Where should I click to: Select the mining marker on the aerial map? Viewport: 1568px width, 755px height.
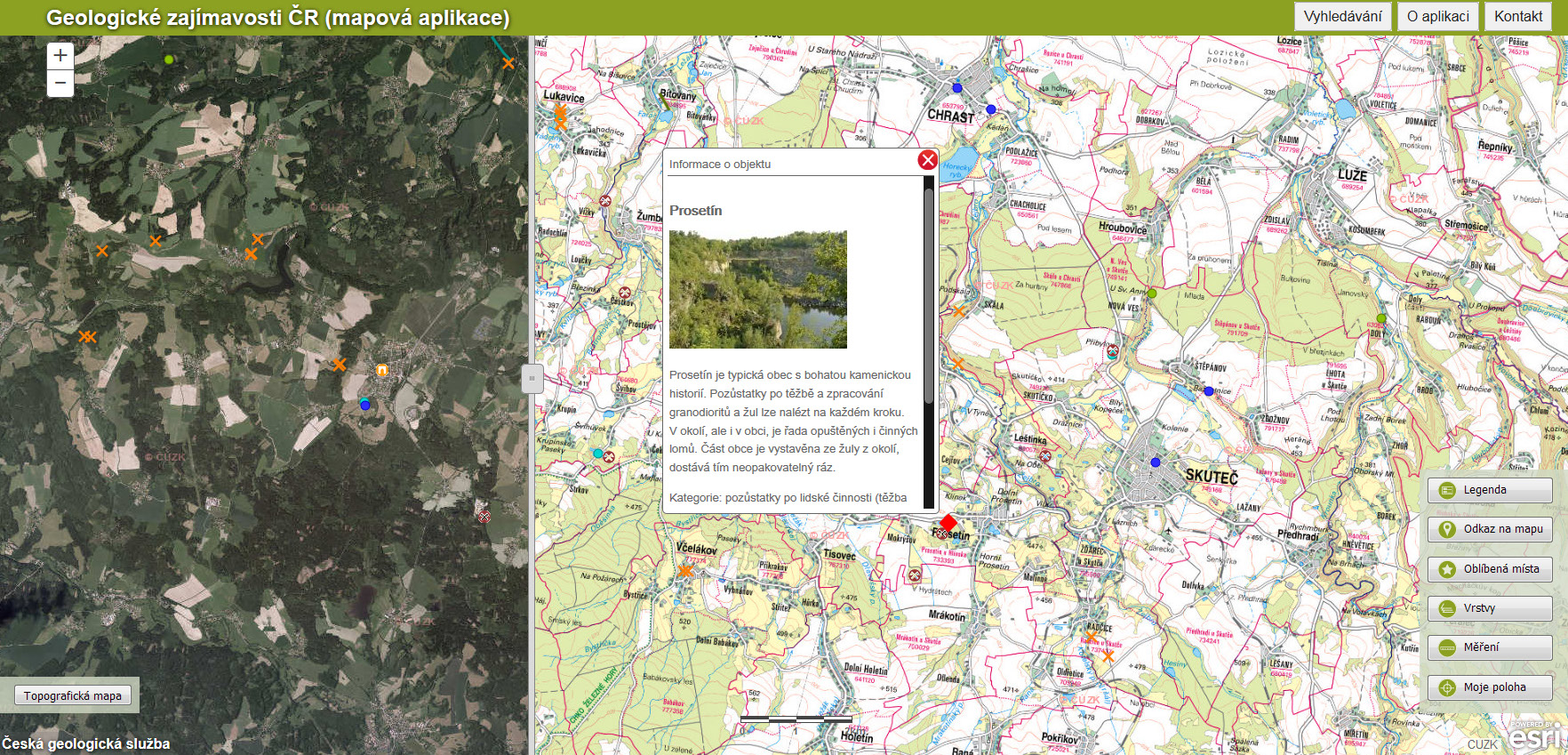pyautogui.click(x=484, y=516)
